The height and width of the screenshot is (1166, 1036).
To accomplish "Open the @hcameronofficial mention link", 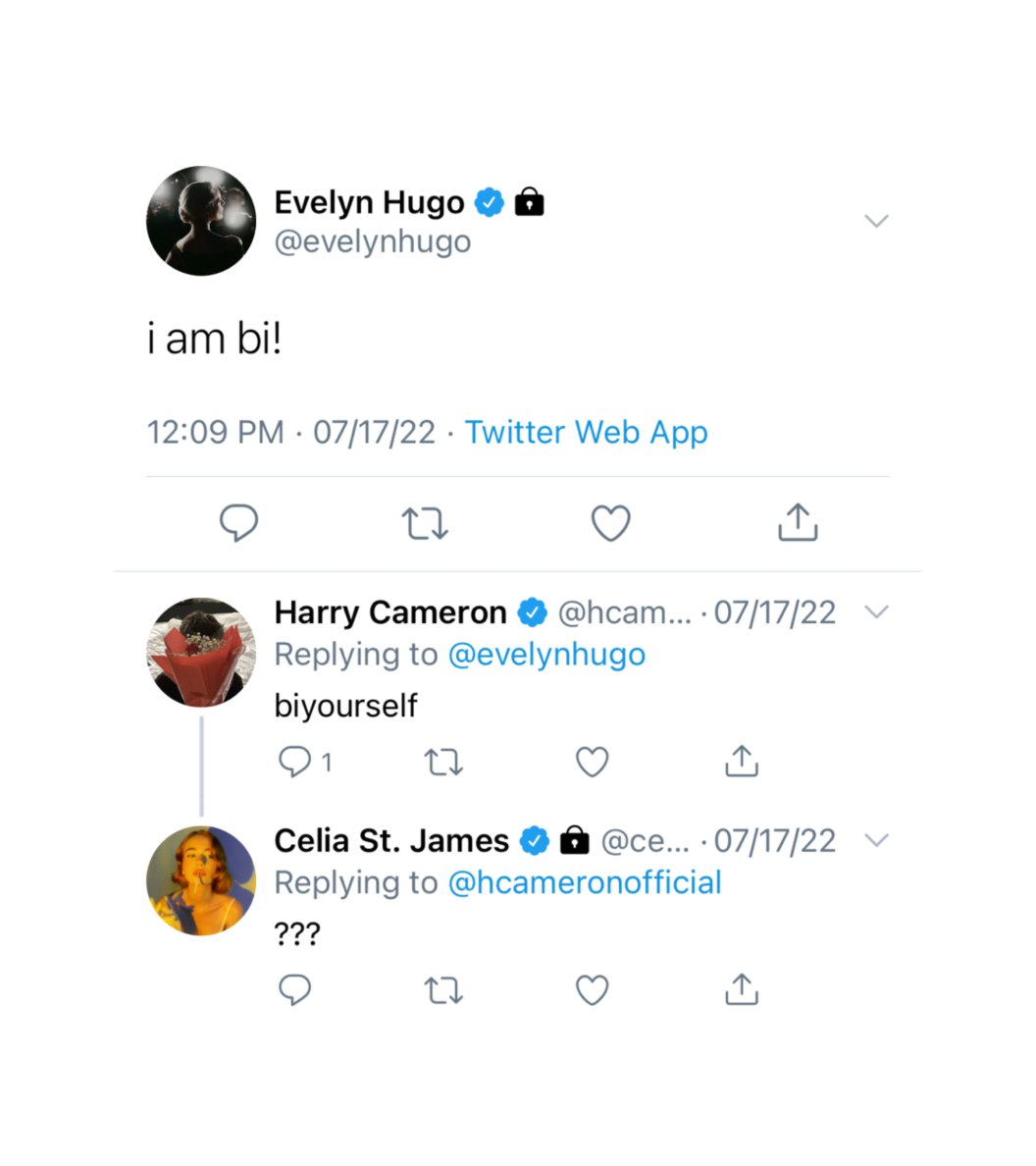I will pos(585,882).
